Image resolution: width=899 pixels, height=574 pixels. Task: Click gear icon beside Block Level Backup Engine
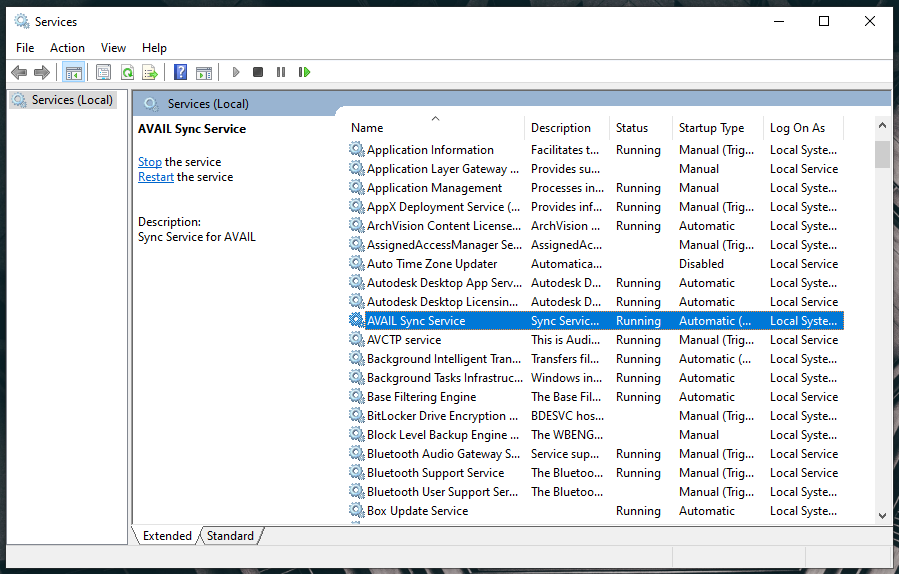point(357,434)
